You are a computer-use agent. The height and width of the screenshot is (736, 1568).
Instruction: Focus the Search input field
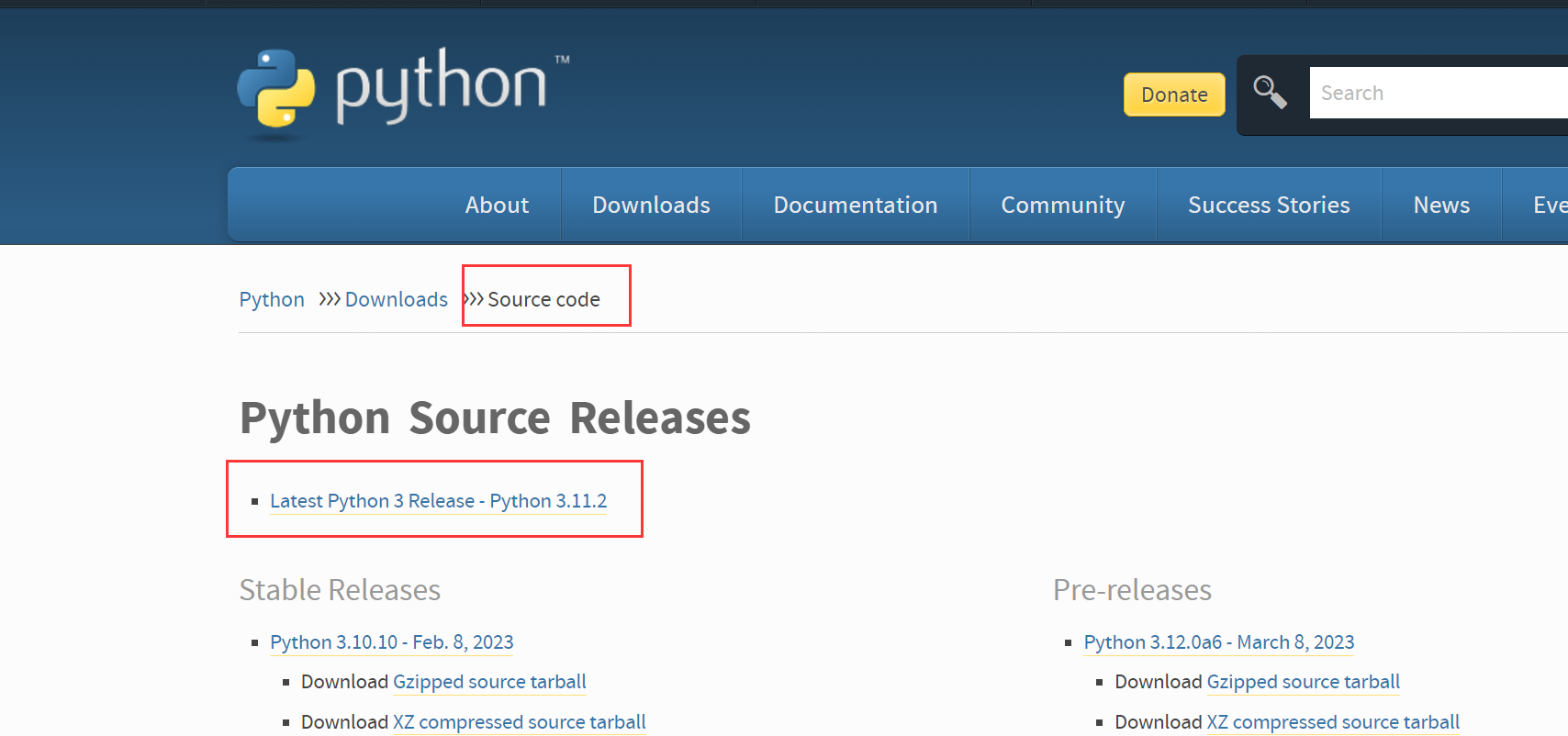[1439, 93]
